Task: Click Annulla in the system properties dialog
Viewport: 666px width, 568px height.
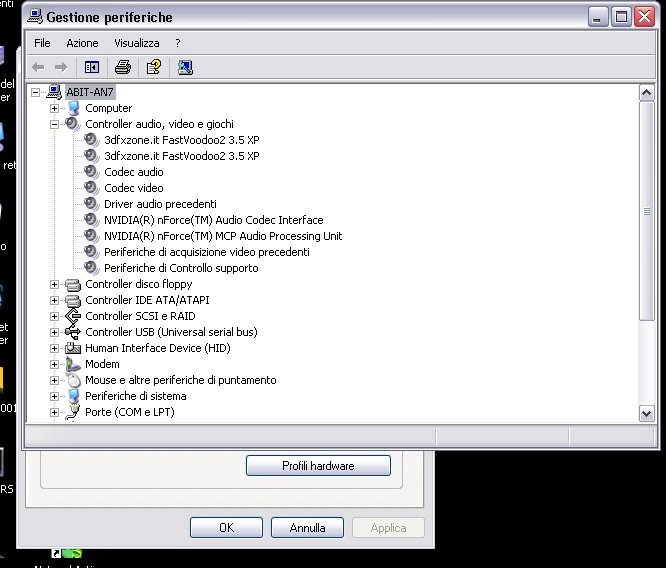Action: 307,528
